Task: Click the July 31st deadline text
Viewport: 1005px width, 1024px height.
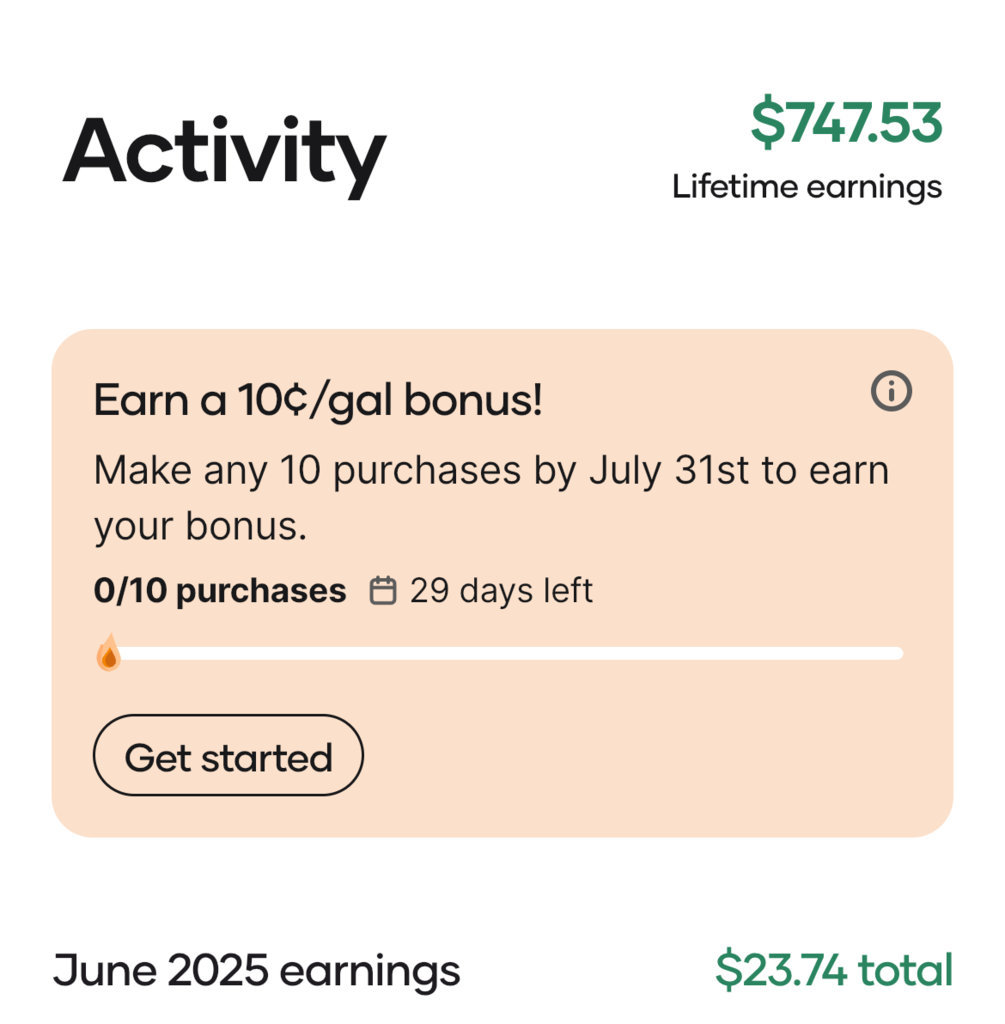Action: pos(669,470)
